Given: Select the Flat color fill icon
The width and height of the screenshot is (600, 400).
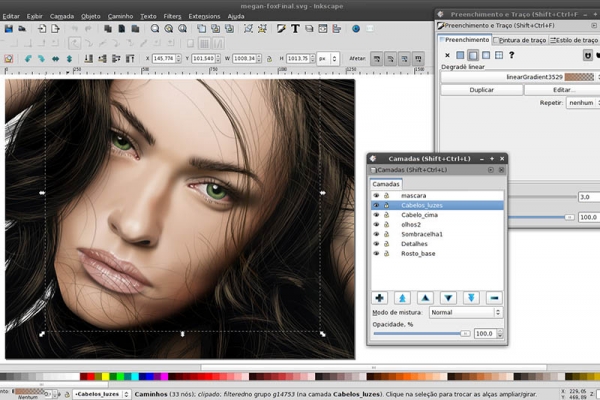Looking at the screenshot, I should pyautogui.click(x=460, y=55).
